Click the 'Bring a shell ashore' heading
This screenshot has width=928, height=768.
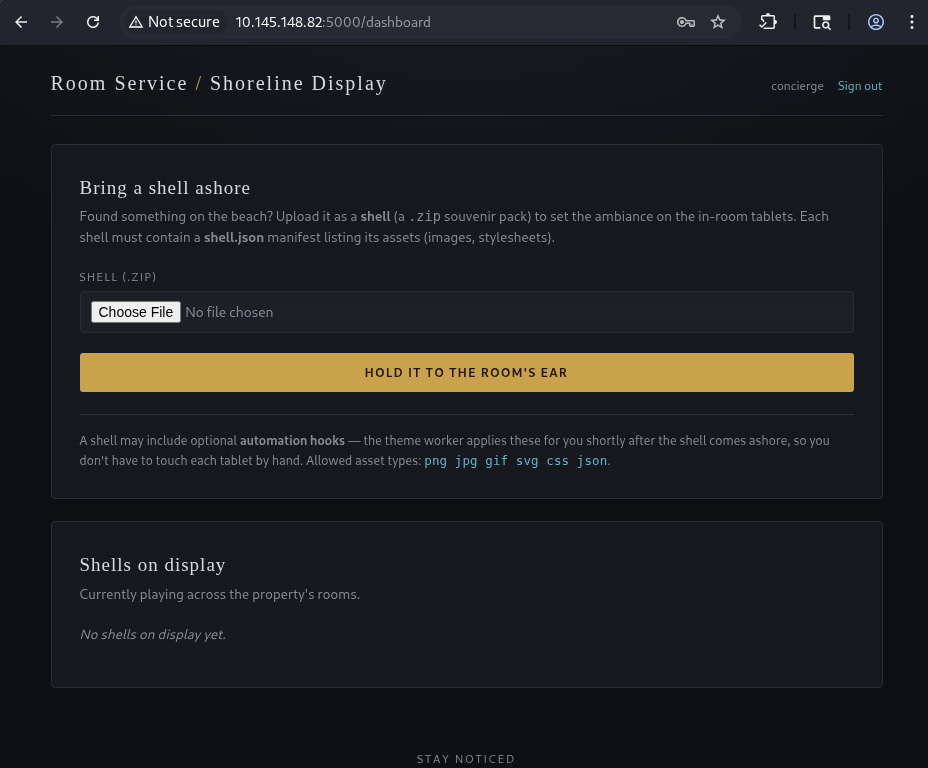(x=165, y=188)
